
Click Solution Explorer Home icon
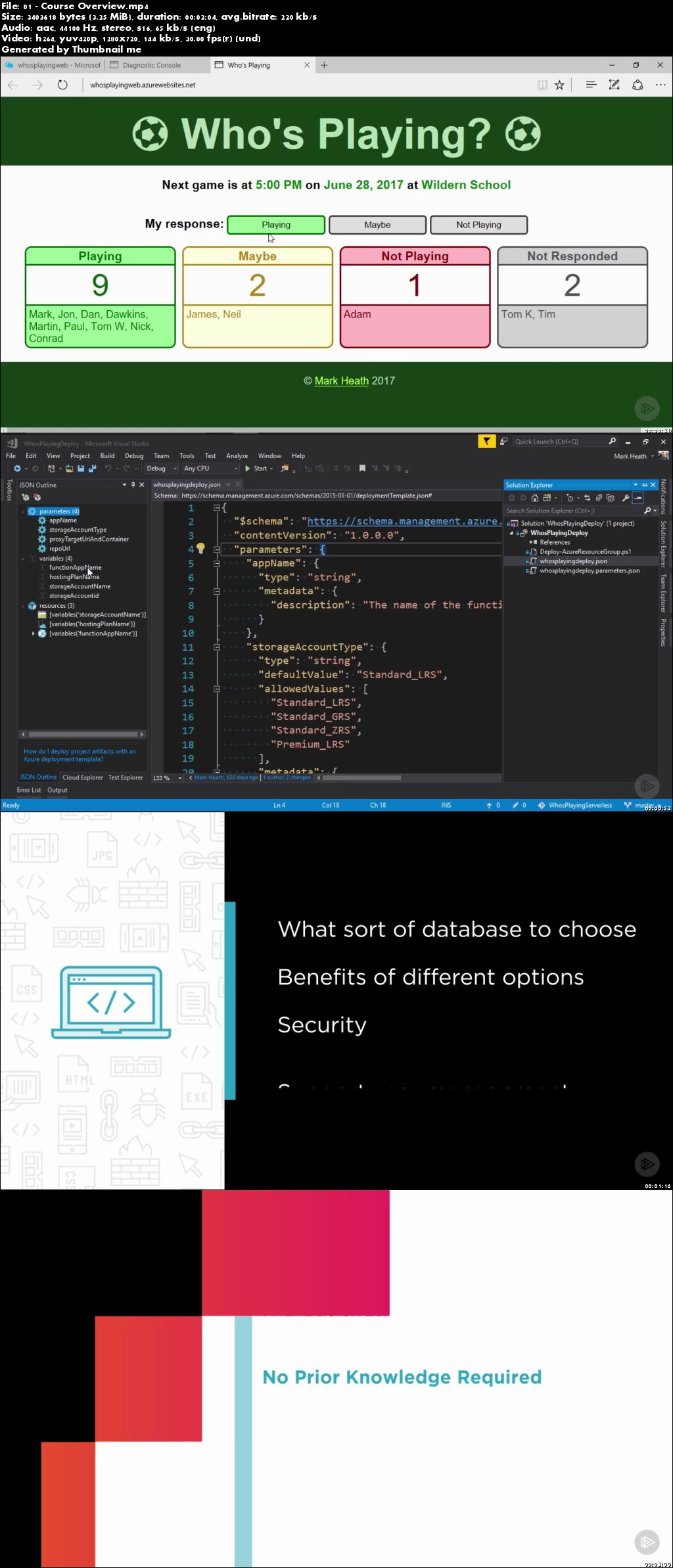coord(535,498)
